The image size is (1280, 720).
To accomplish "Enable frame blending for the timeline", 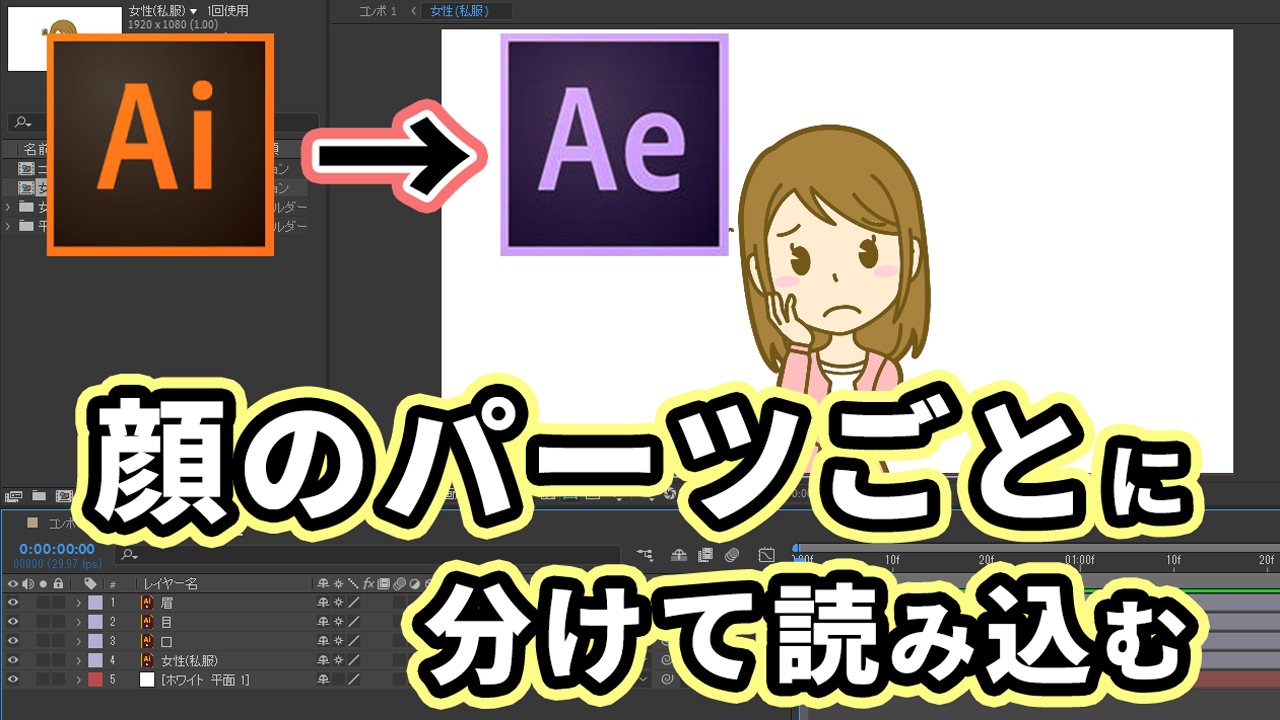I will (x=706, y=555).
